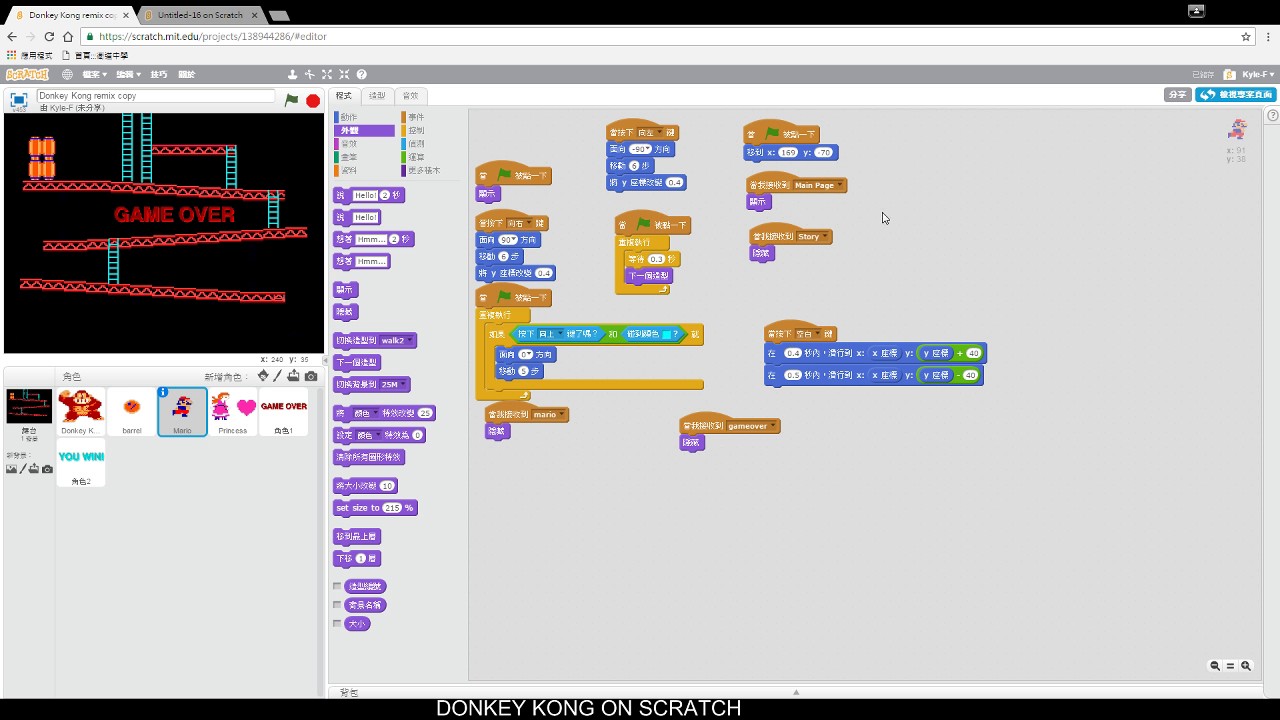Click the green flag to start the project

[291, 100]
